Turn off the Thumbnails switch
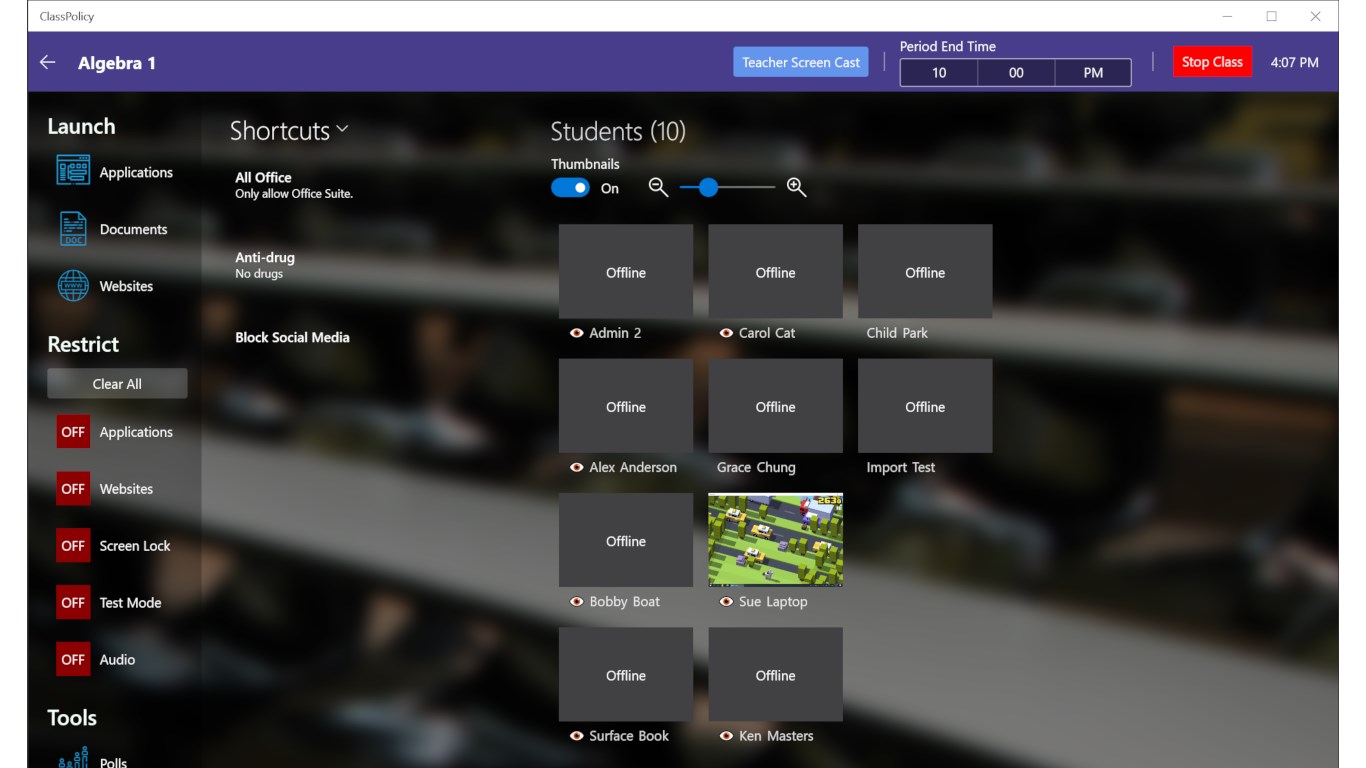The height and width of the screenshot is (768, 1366). click(x=571, y=188)
